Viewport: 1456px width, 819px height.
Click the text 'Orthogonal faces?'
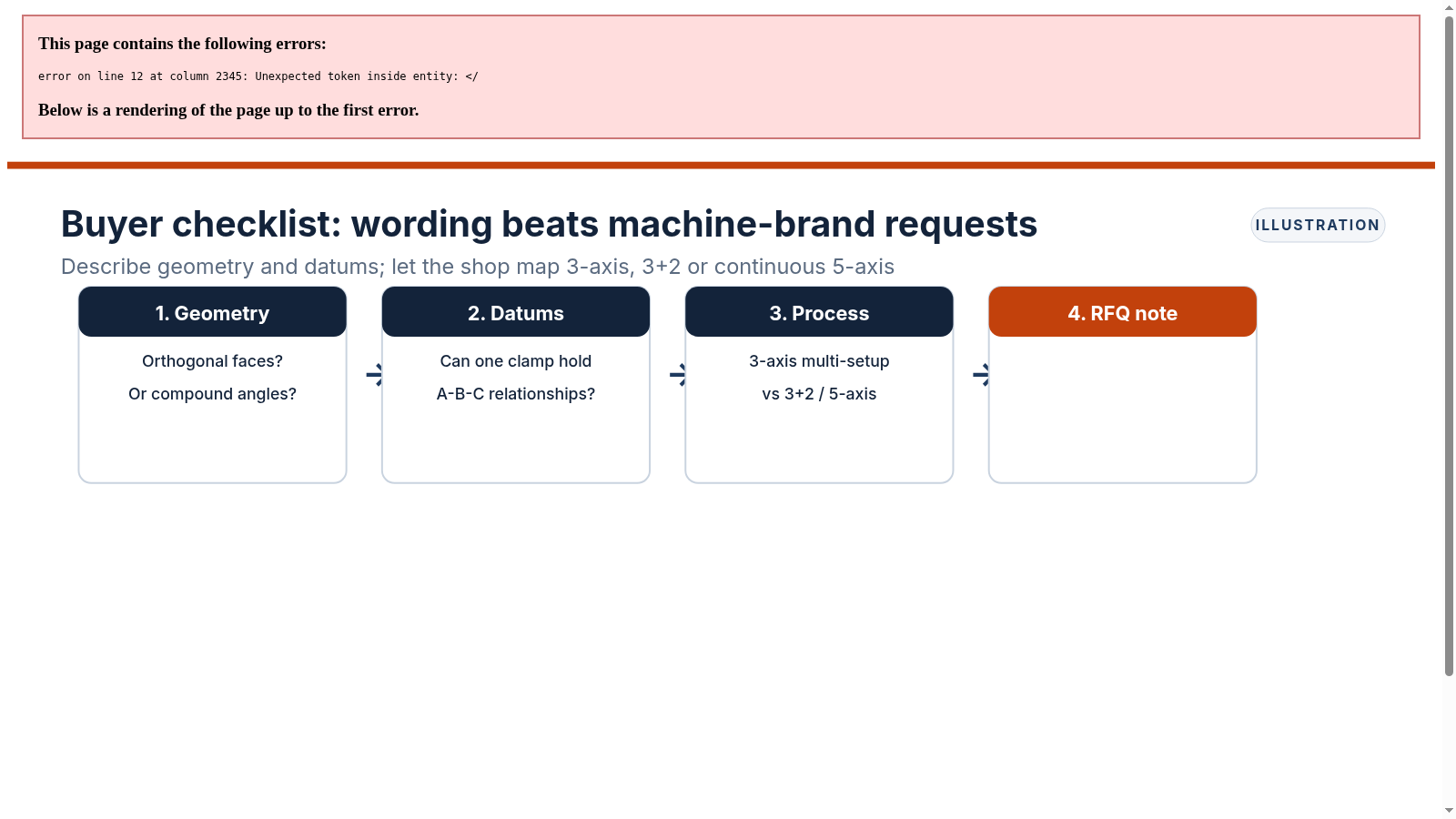point(212,361)
